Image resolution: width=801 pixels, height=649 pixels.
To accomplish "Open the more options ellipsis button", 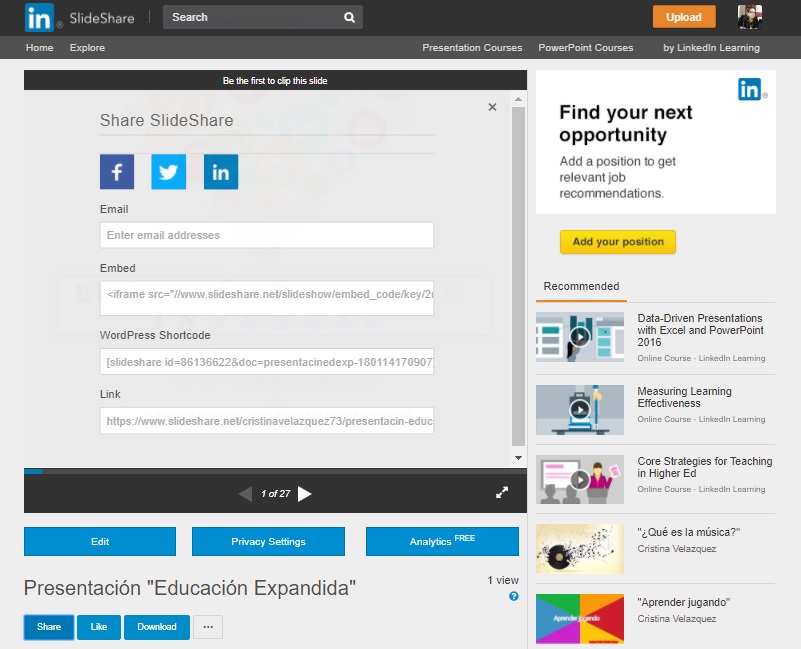I will 208,627.
